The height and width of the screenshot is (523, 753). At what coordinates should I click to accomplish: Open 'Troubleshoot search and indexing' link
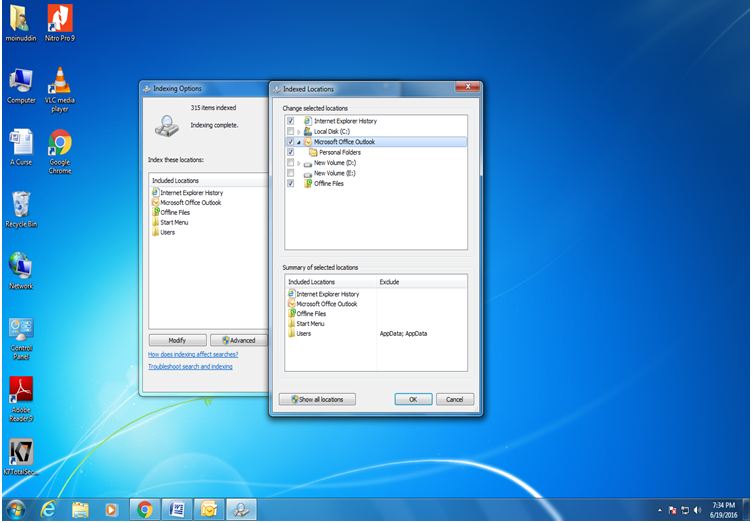pos(190,366)
